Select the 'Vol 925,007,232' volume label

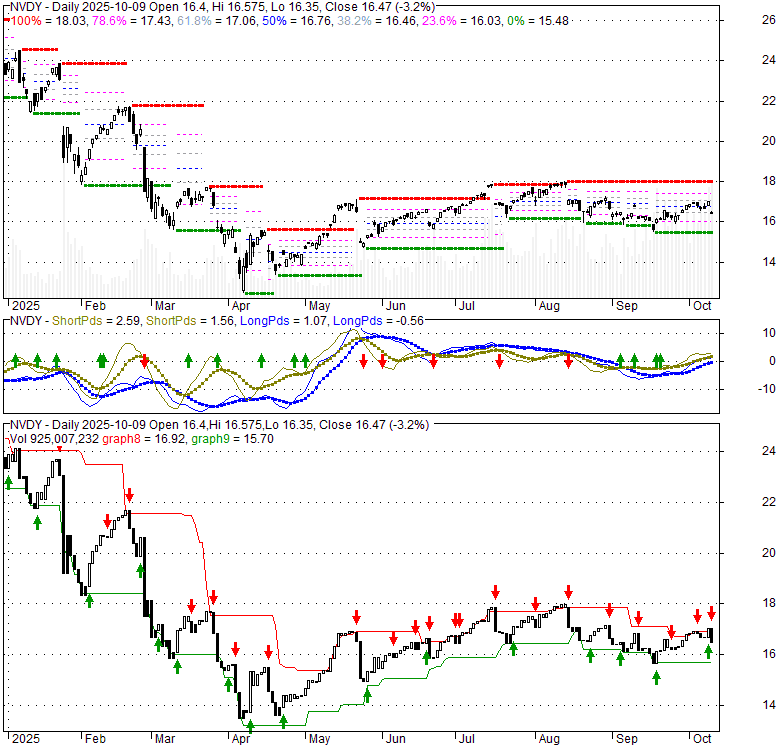pyautogui.click(x=54, y=439)
